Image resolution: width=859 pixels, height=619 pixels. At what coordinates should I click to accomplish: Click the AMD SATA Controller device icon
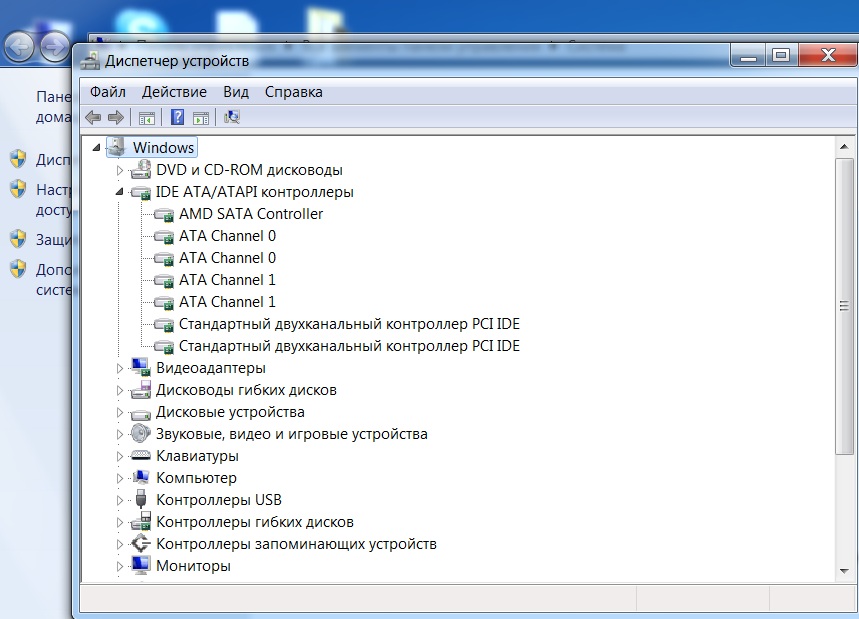coord(164,214)
